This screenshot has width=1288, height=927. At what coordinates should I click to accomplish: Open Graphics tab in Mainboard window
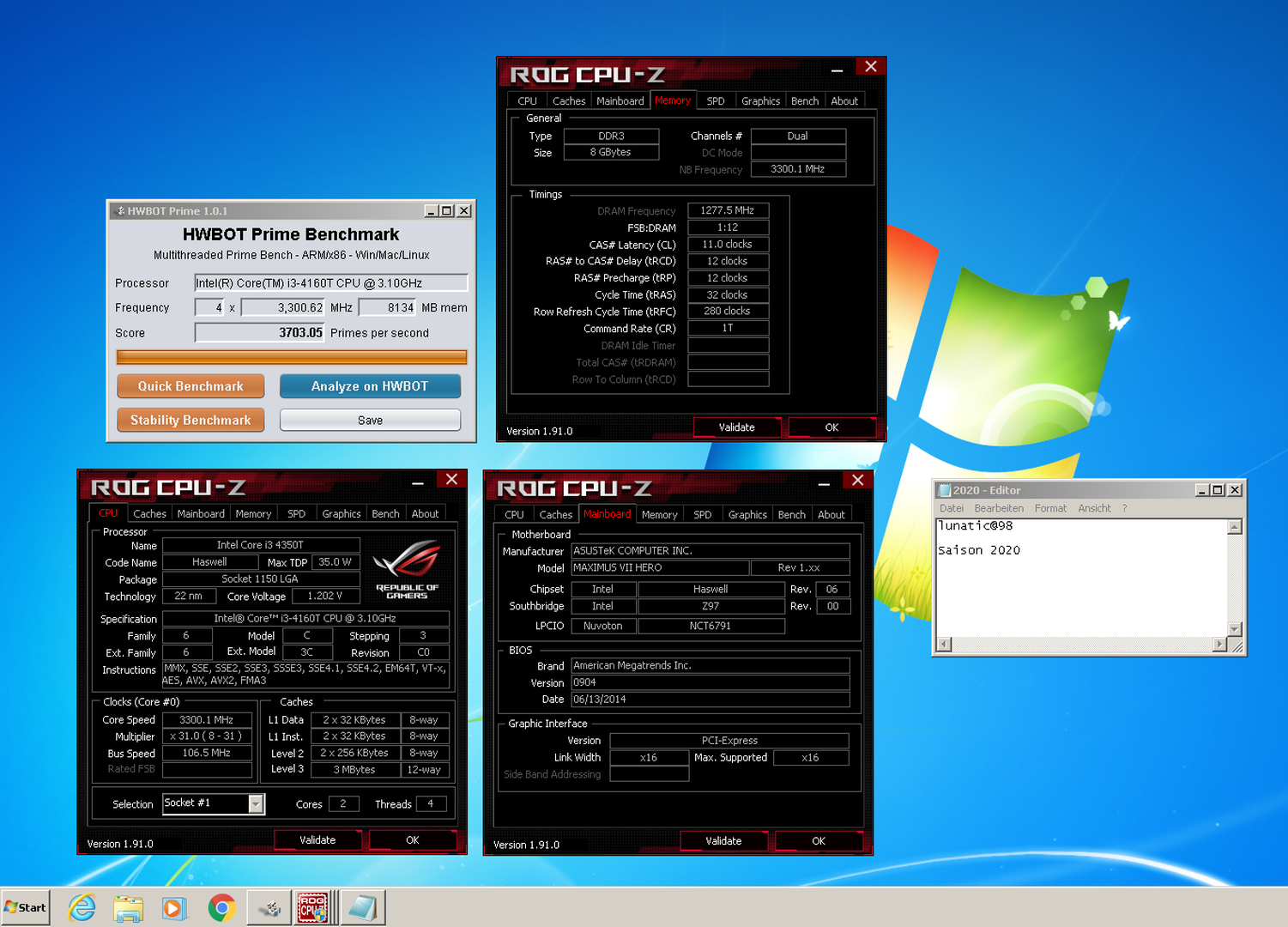coord(747,515)
